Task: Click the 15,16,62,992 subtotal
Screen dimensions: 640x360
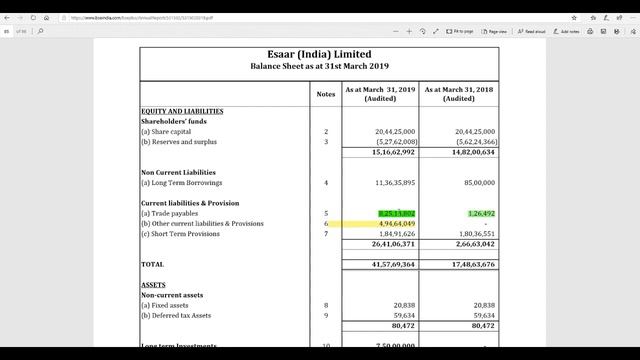Action: point(393,152)
